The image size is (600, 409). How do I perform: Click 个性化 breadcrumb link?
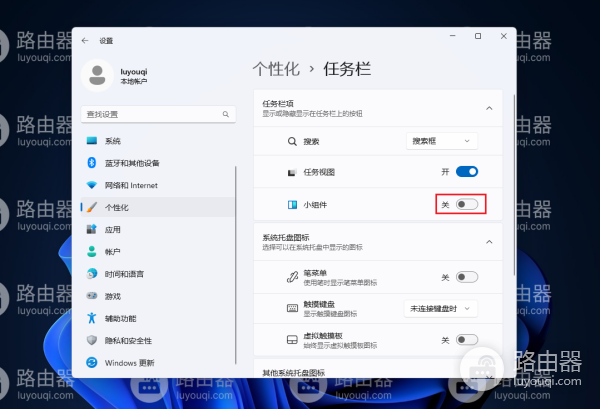click(276, 69)
